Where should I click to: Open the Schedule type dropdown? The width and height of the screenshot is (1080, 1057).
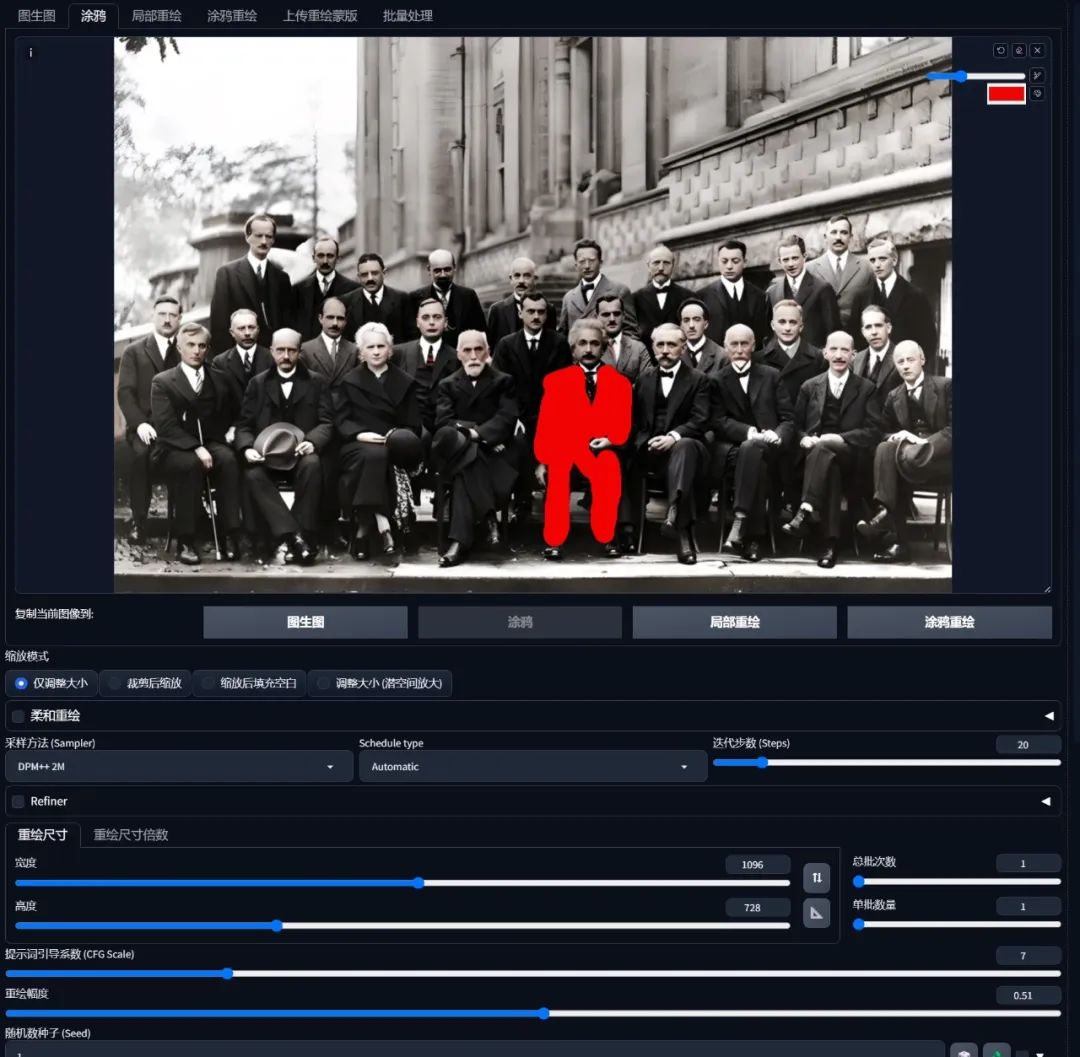533,766
